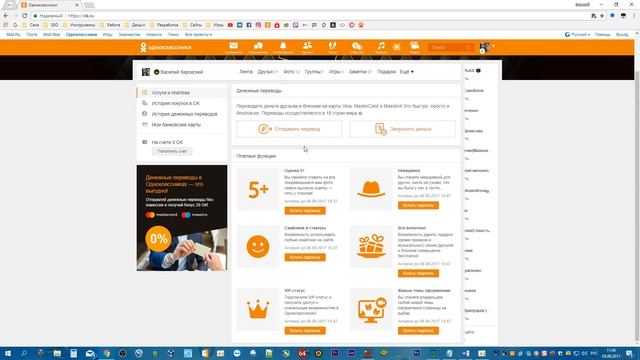This screenshot has width=640, height=360.
Task: Open the Подарки tab
Action: (x=386, y=72)
